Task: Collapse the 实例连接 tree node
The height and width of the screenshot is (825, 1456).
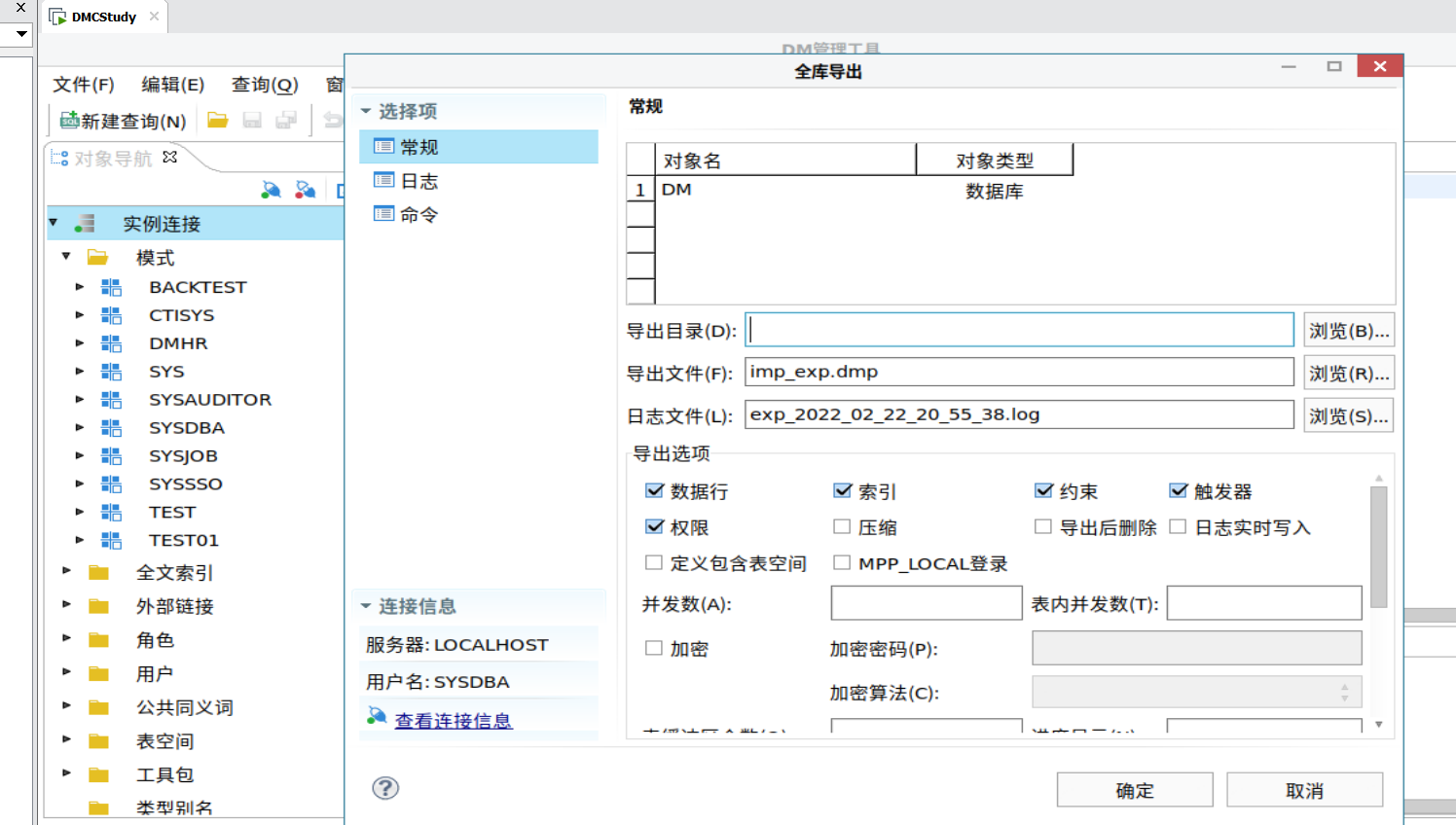Action: (x=54, y=223)
